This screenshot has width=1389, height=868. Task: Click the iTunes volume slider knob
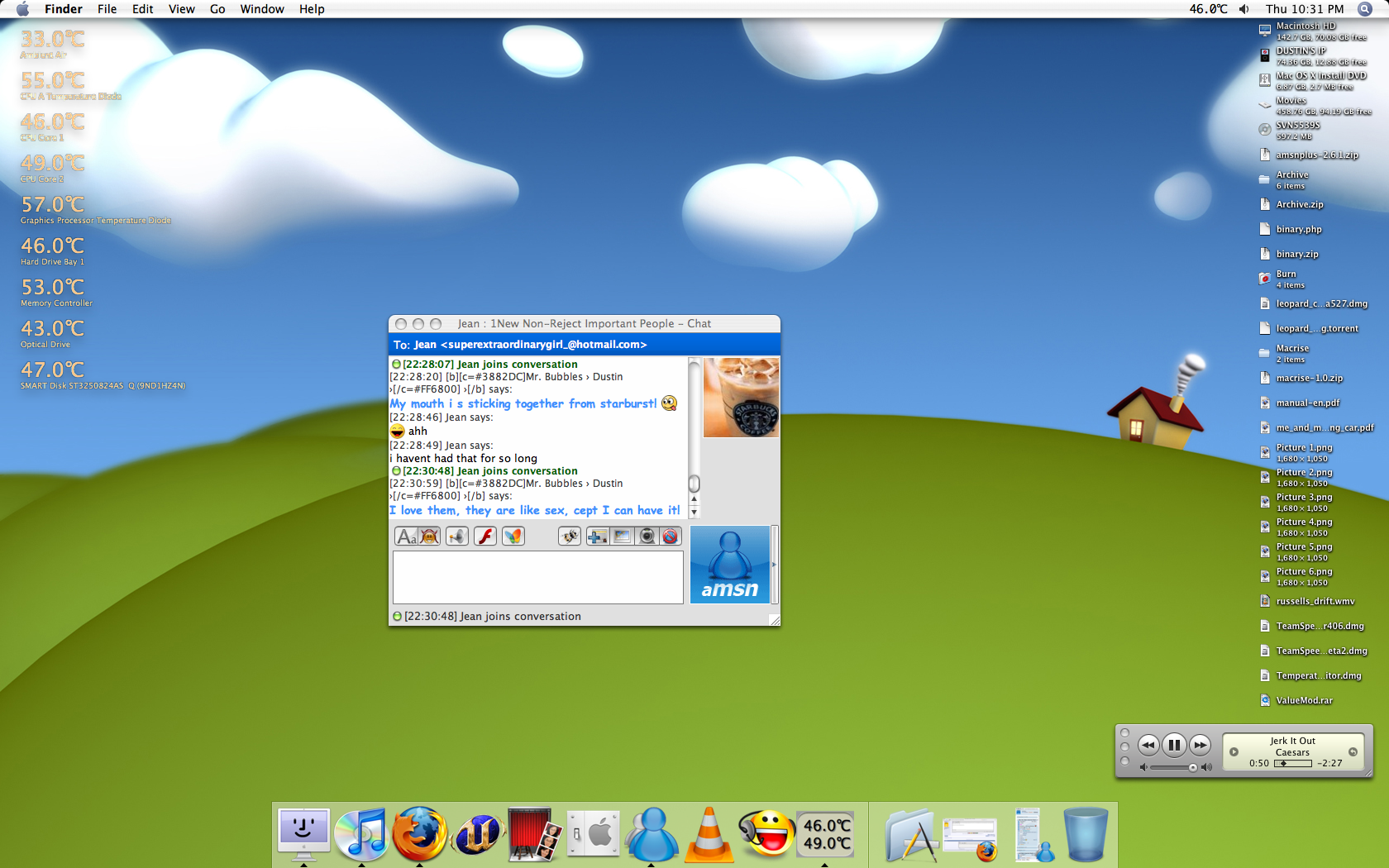[1193, 767]
